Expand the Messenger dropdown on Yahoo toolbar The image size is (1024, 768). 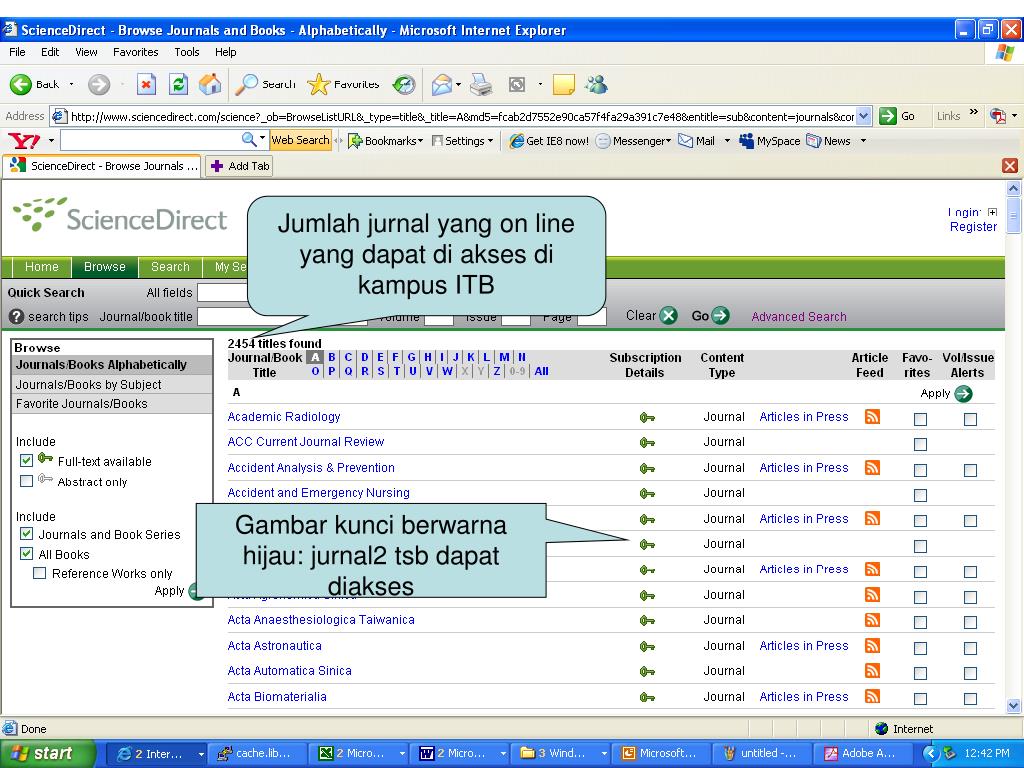coord(668,141)
